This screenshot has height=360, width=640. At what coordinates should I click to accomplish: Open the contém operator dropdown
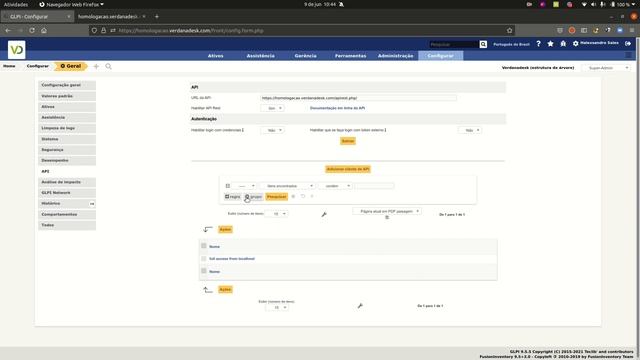coord(336,186)
